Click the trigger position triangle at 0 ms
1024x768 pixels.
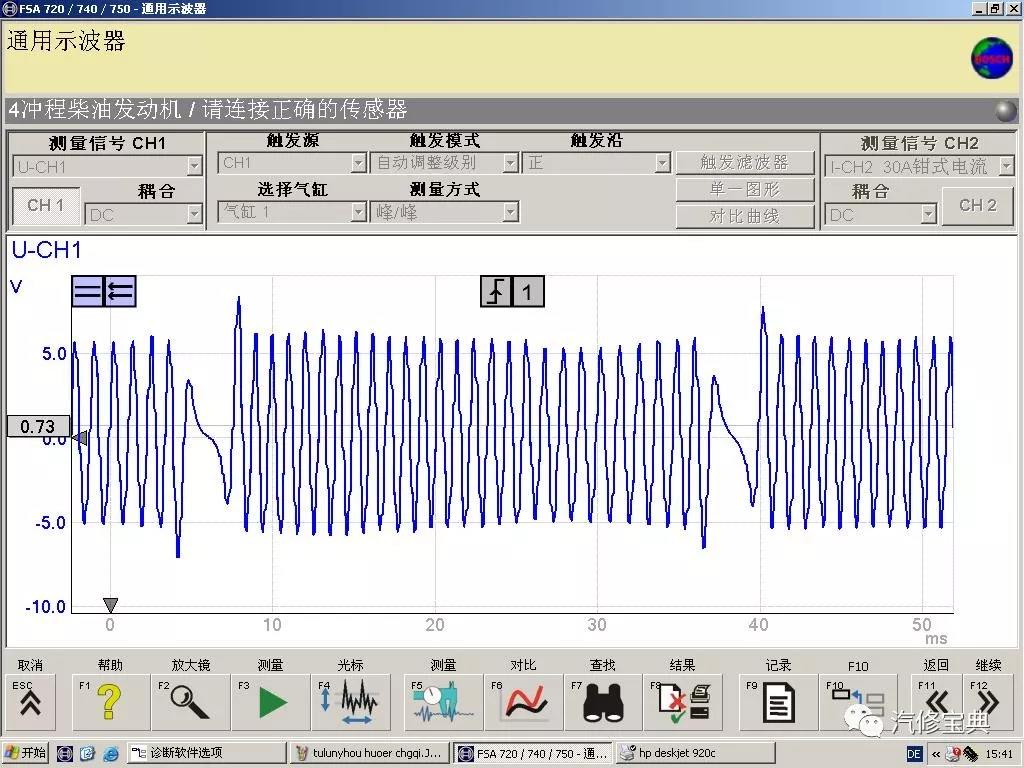110,605
